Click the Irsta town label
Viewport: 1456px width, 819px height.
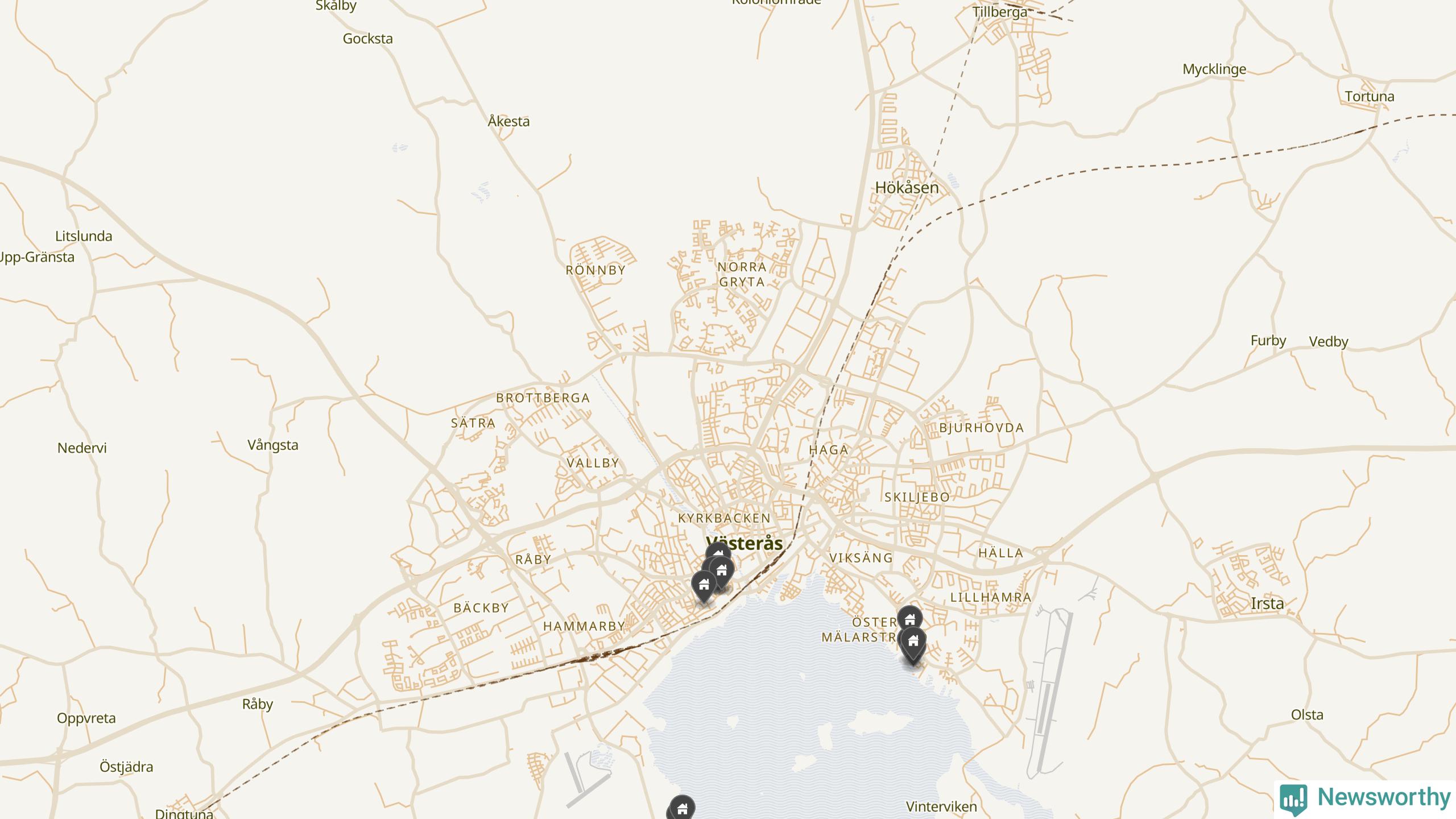1267,603
